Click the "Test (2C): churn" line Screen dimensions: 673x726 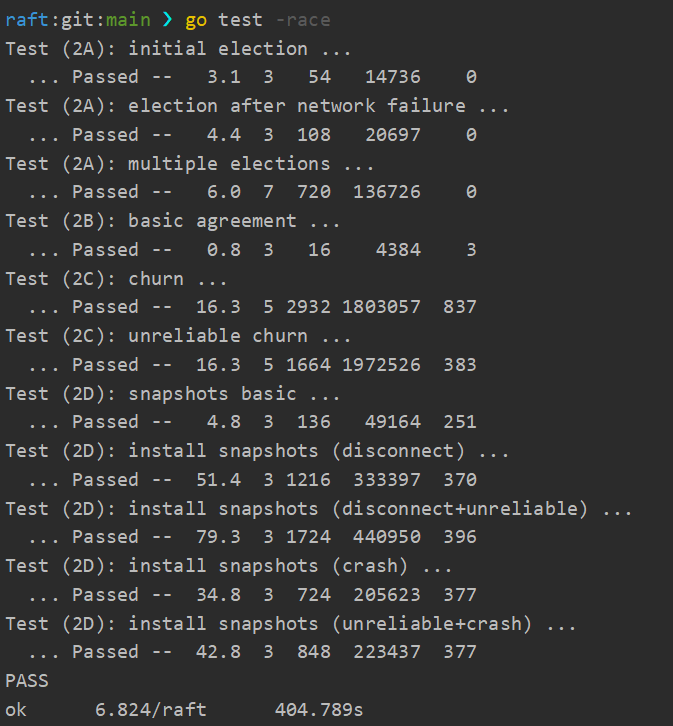[117, 278]
